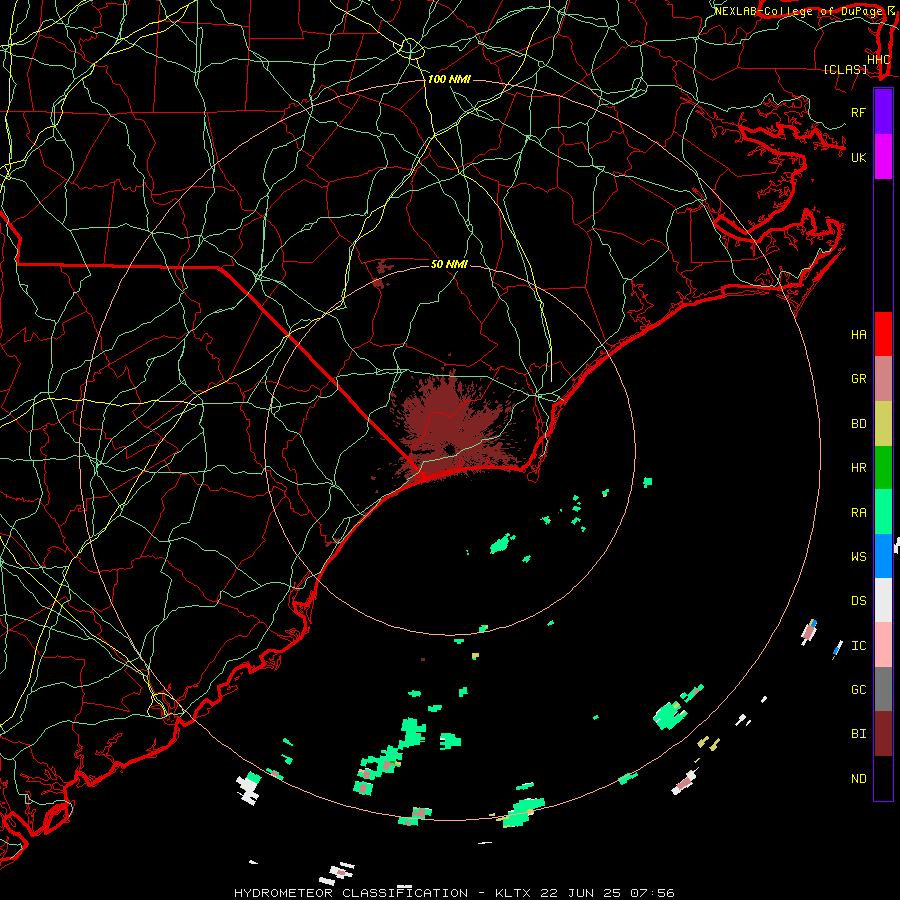Image resolution: width=900 pixels, height=900 pixels.
Task: Click the WS legend label
Action: coord(858,556)
